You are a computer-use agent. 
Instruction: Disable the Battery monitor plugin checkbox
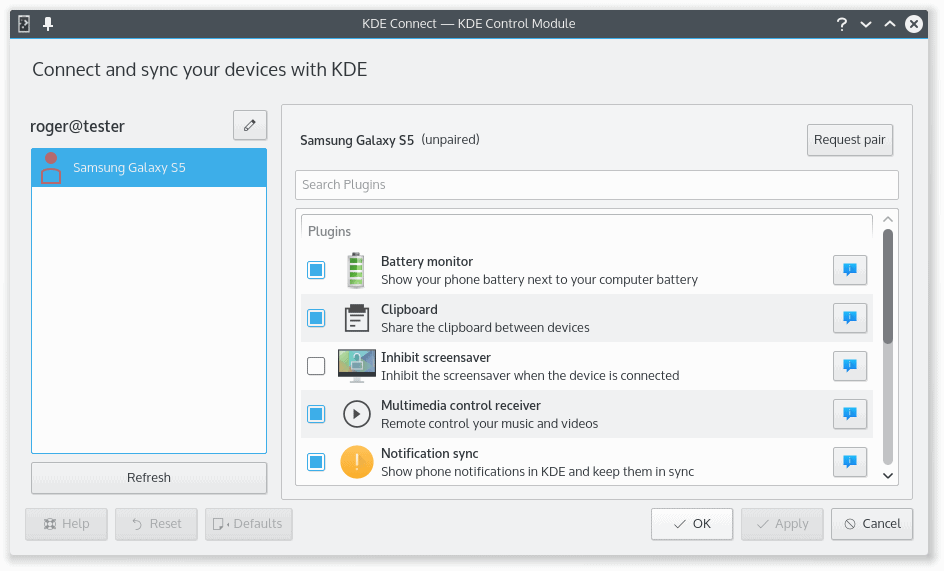click(x=316, y=270)
